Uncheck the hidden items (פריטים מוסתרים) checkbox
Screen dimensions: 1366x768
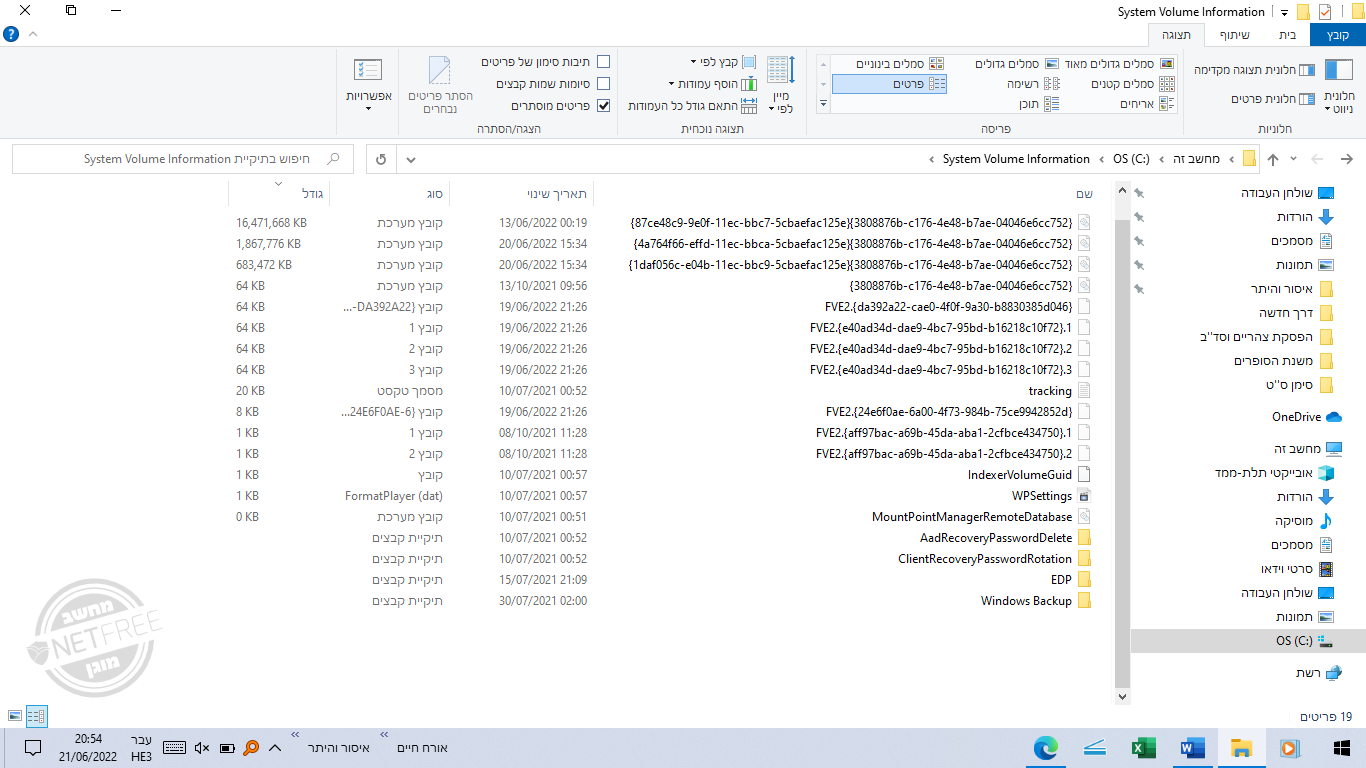pyautogui.click(x=603, y=106)
